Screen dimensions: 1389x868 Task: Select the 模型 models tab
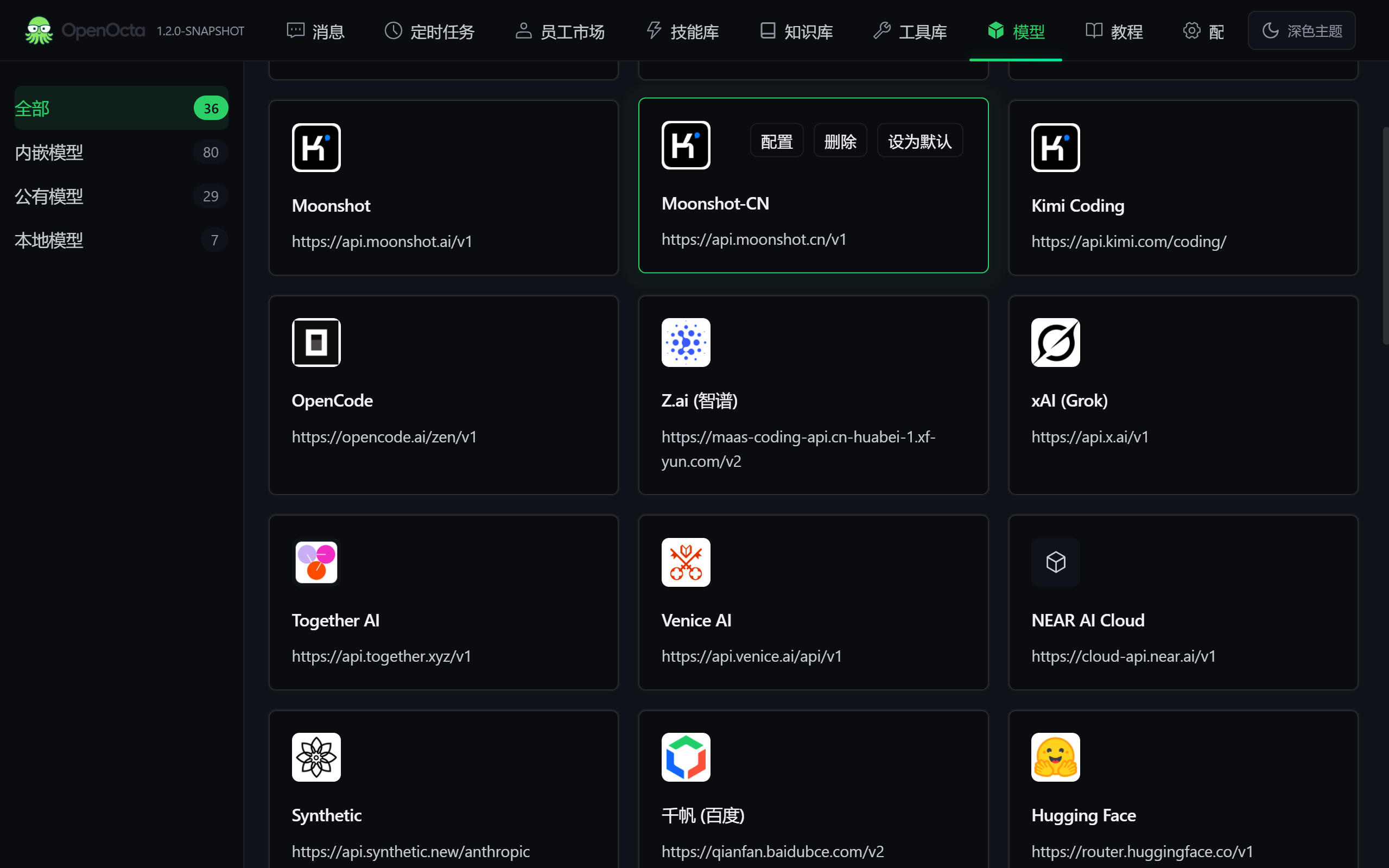coord(1016,31)
